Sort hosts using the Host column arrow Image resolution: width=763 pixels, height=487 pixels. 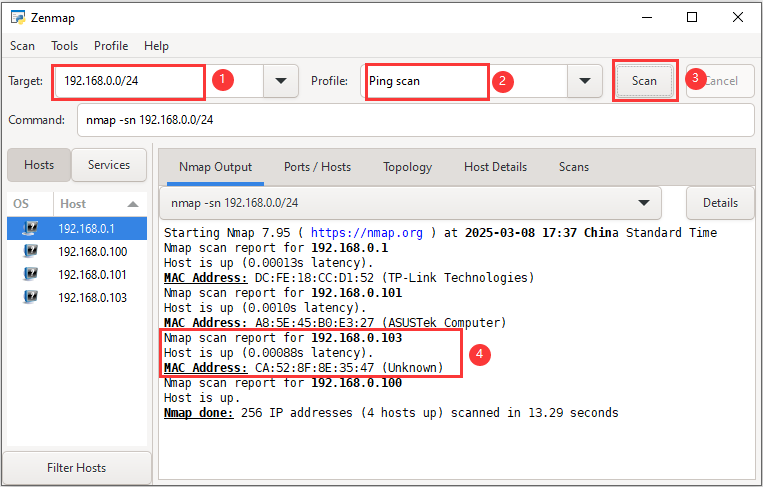(x=133, y=203)
